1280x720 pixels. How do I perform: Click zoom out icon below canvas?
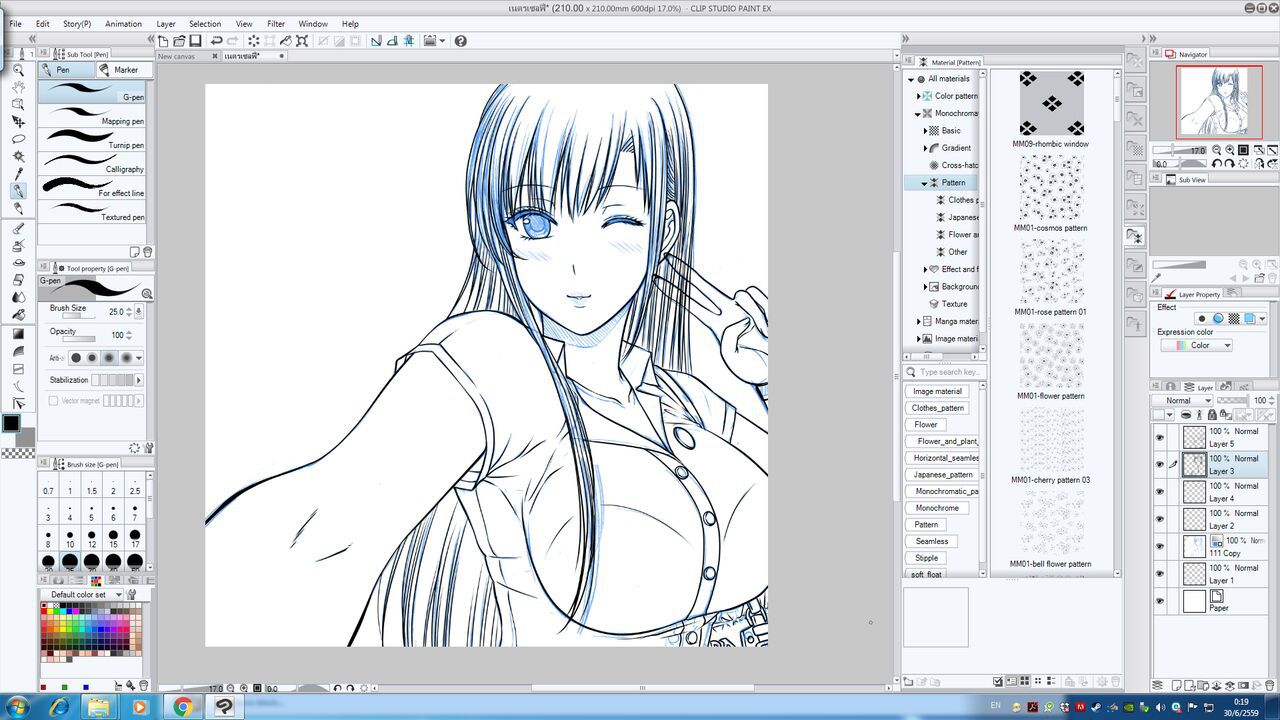tap(229, 689)
